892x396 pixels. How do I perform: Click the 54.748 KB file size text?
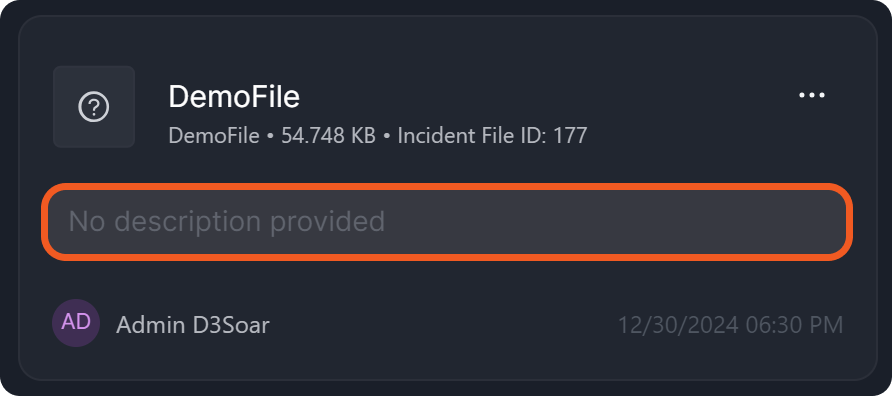coord(328,136)
